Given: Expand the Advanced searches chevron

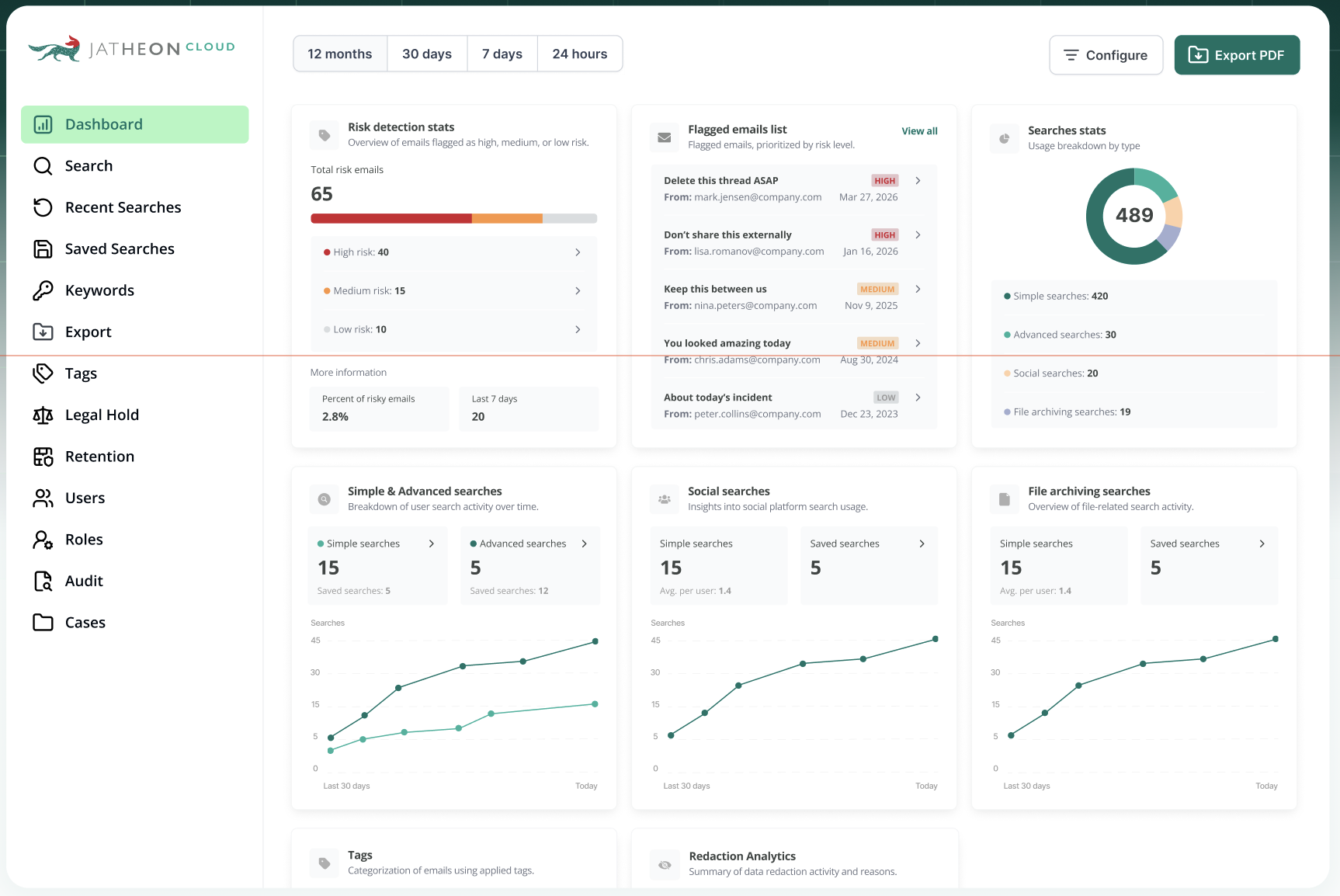Looking at the screenshot, I should pyautogui.click(x=584, y=544).
